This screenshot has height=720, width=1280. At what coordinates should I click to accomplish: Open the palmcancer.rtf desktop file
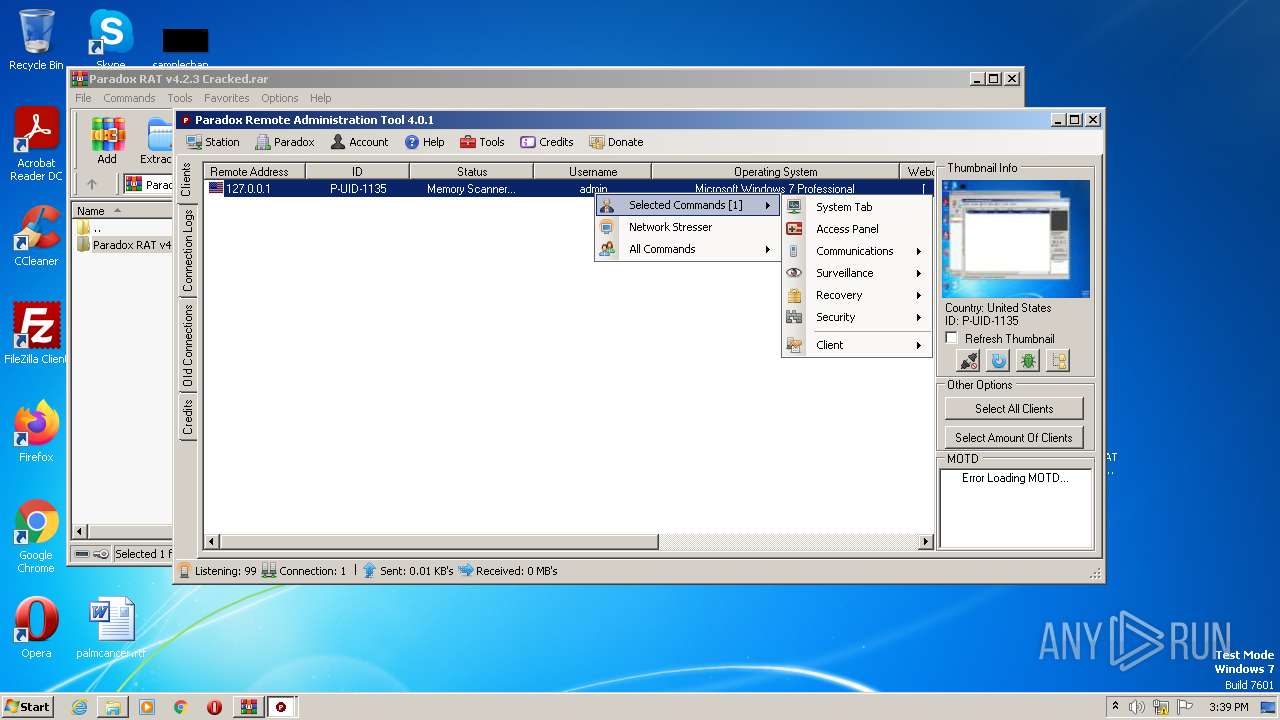(111, 628)
